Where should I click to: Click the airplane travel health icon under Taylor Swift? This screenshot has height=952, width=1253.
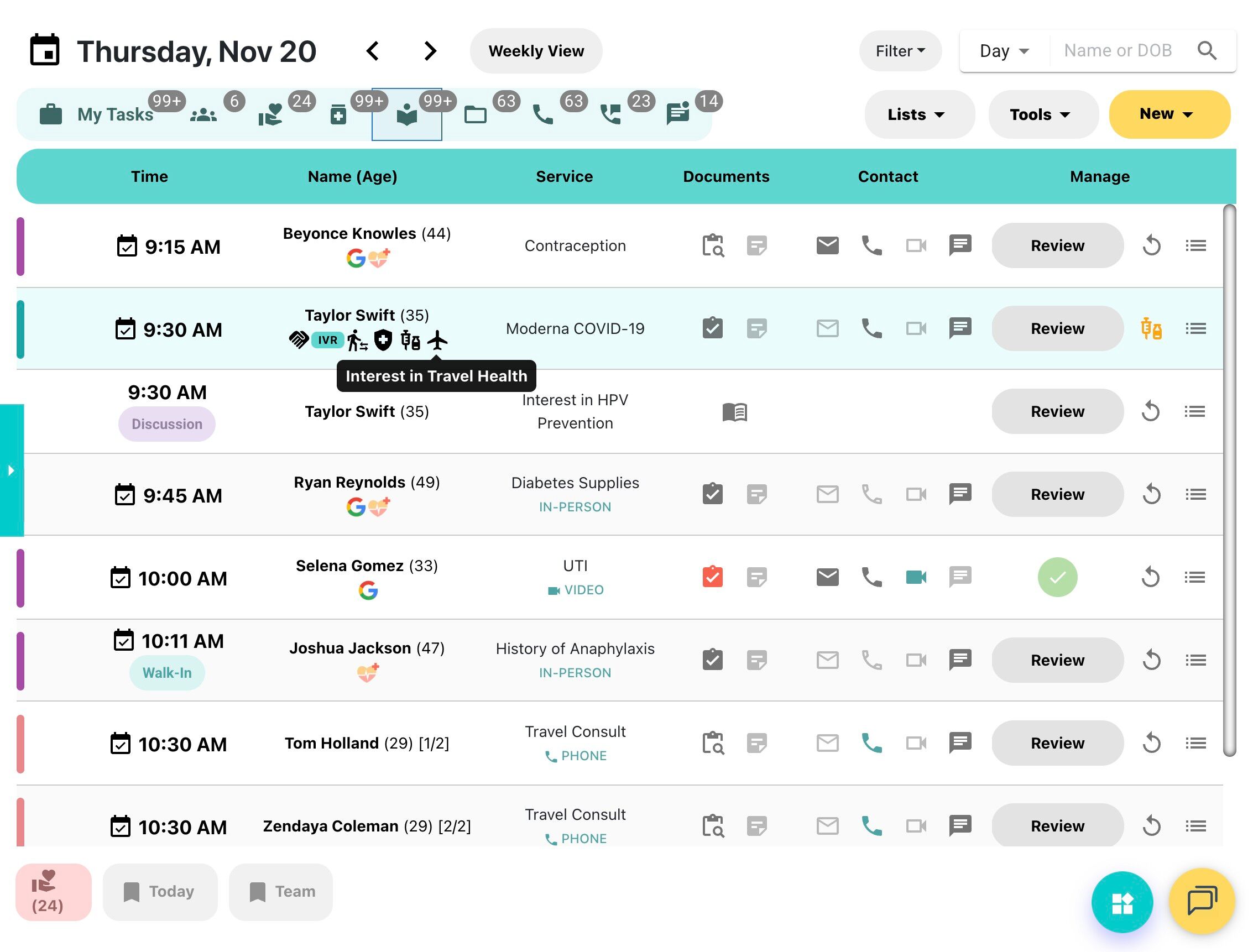click(x=437, y=341)
